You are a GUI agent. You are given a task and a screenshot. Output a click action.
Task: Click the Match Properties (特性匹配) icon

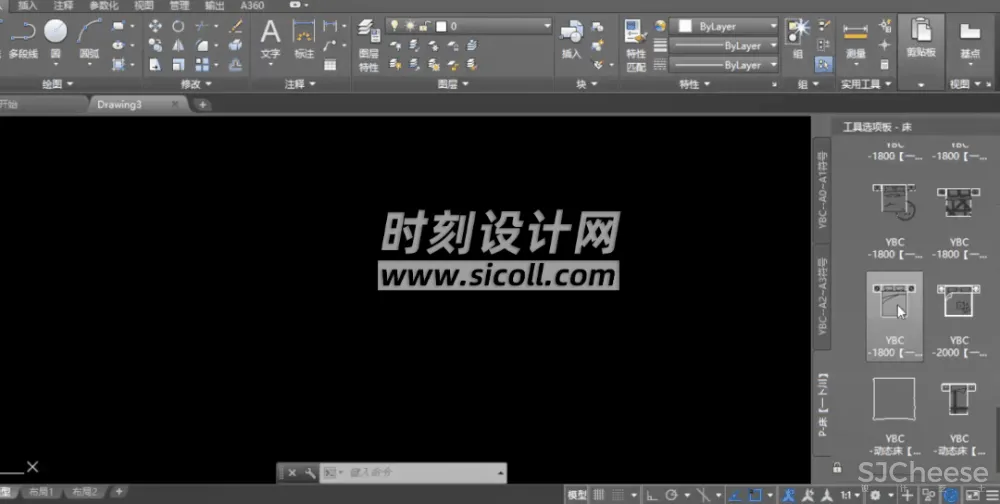pyautogui.click(x=636, y=44)
